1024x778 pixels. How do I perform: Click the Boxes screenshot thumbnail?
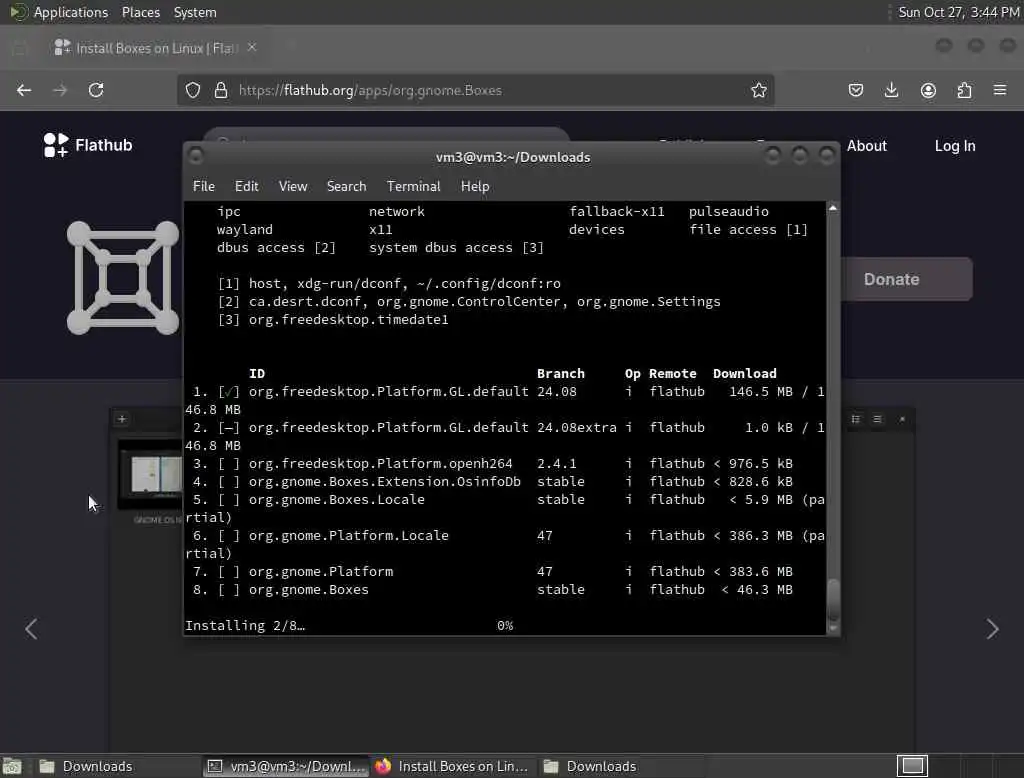coord(151,475)
